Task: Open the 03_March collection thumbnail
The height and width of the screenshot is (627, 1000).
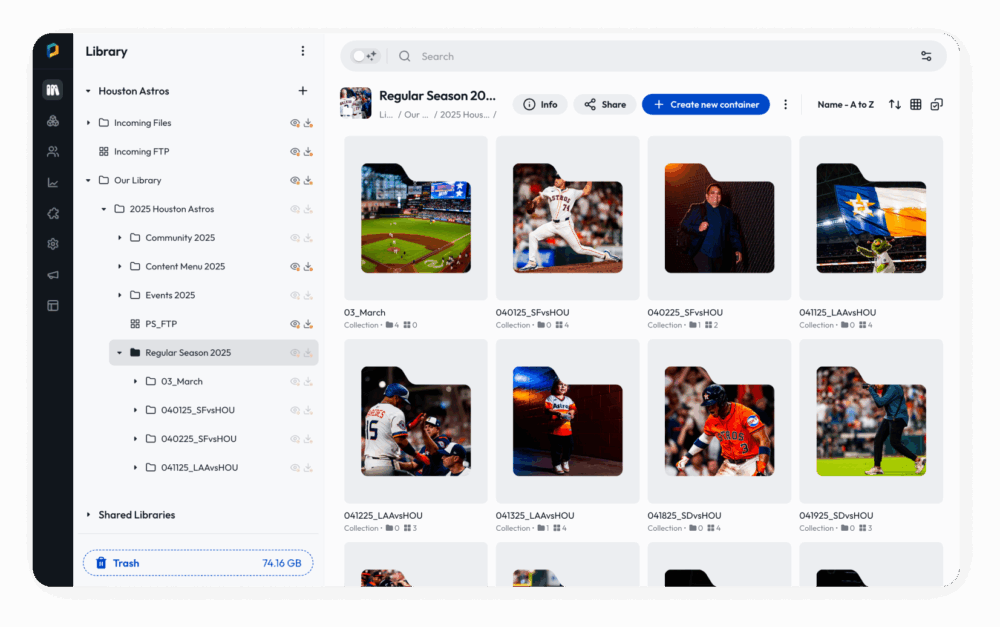Action: pyautogui.click(x=416, y=218)
